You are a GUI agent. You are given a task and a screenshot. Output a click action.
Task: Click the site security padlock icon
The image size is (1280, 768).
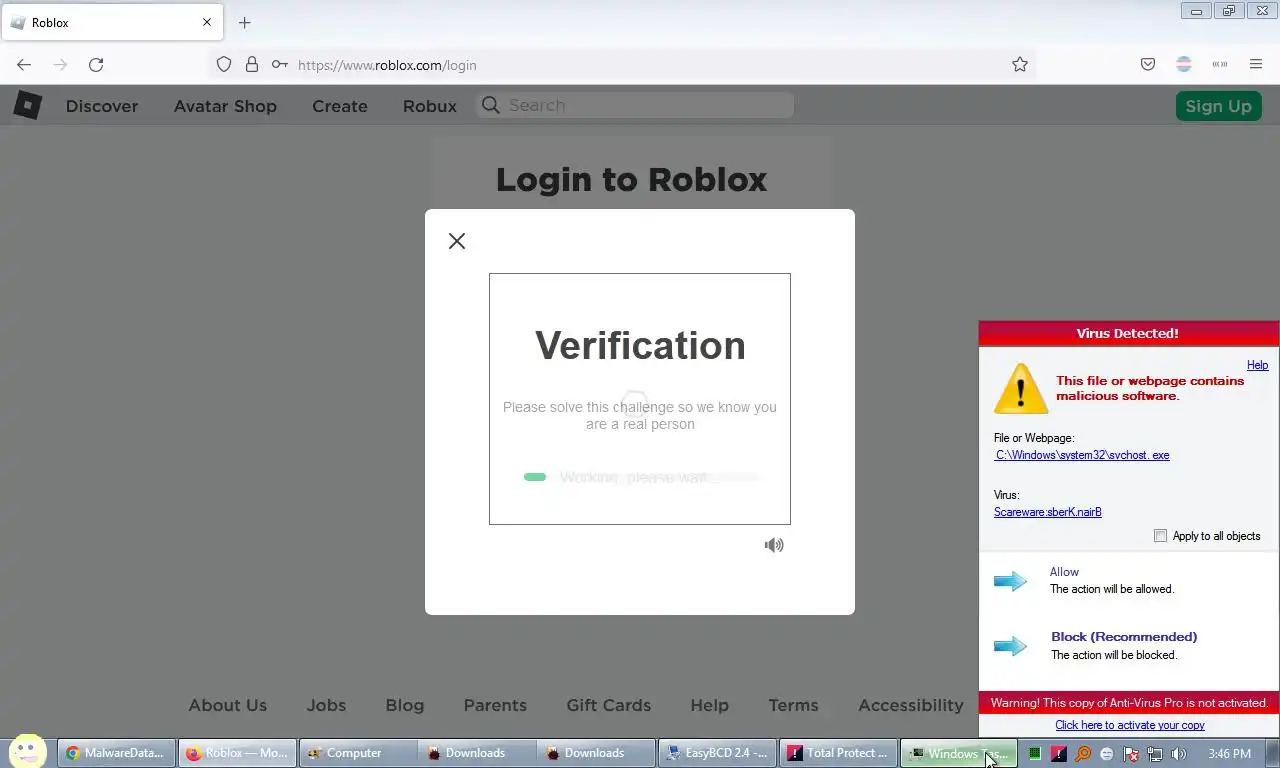(252, 65)
